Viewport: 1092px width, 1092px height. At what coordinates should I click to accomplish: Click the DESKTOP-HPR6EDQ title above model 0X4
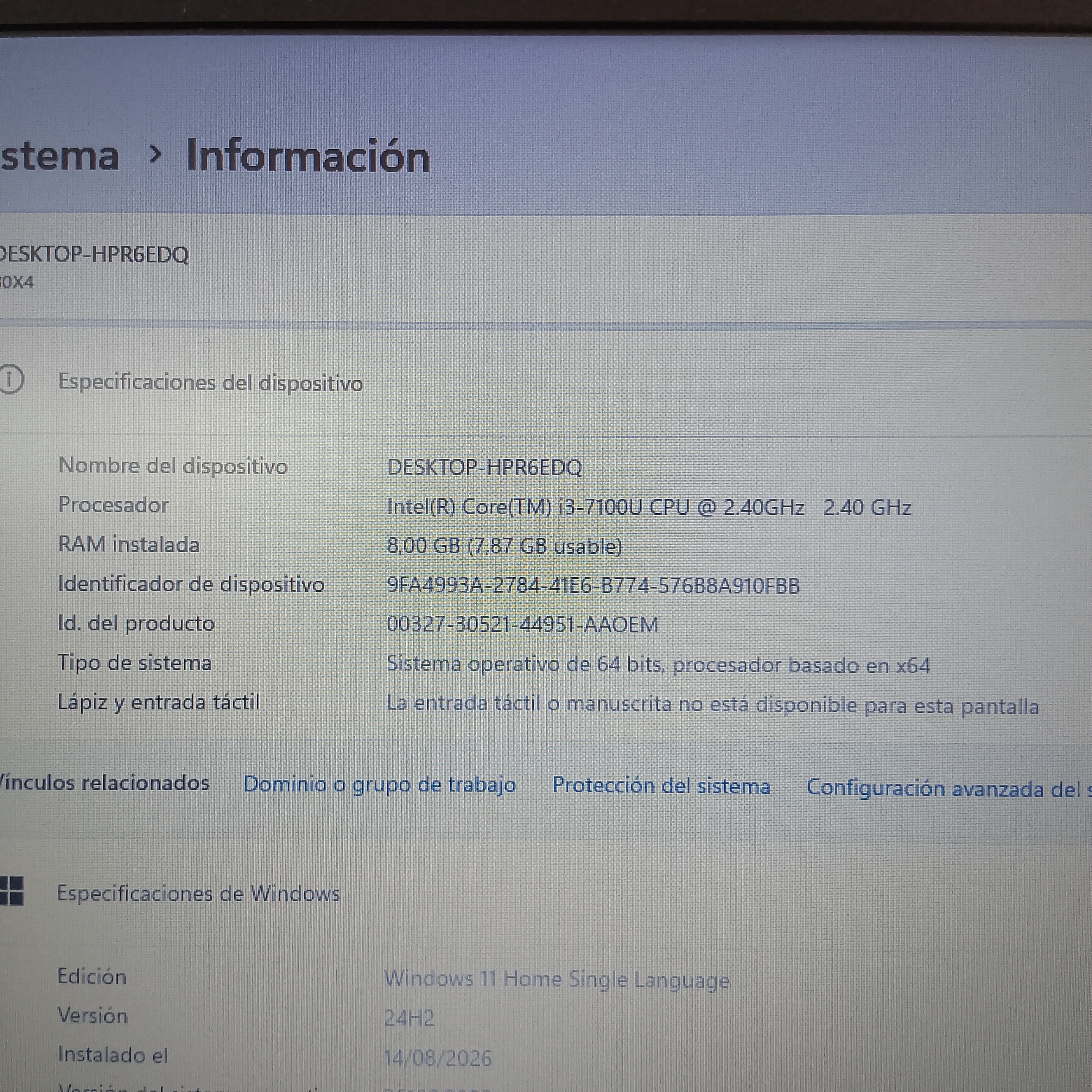pyautogui.click(x=94, y=254)
